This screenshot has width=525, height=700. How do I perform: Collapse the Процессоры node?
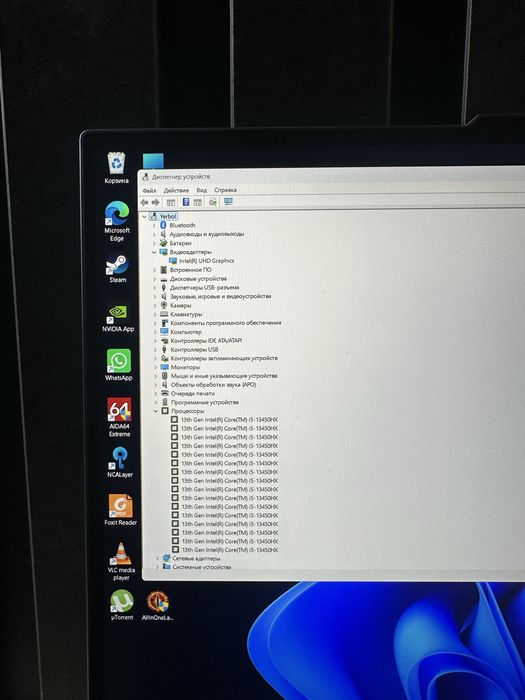(156, 411)
